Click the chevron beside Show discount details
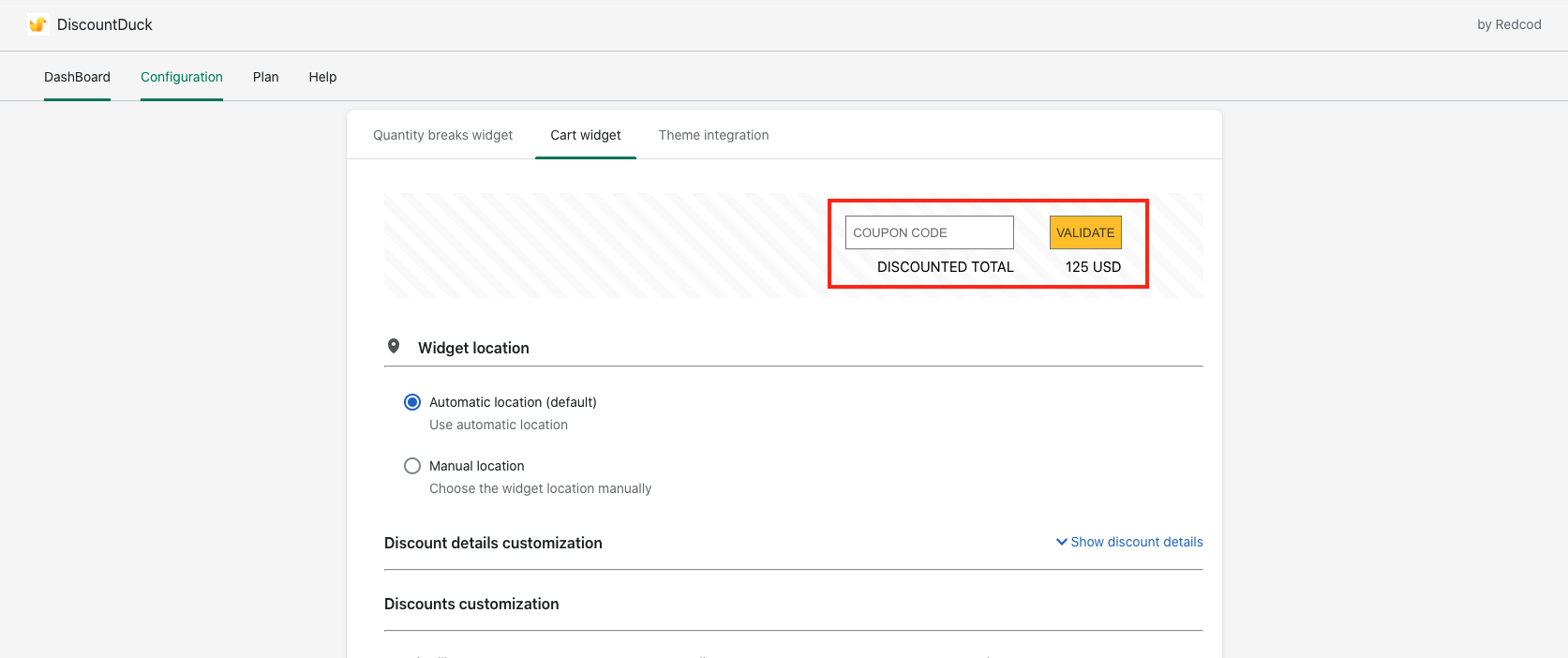1568x658 pixels. [x=1061, y=542]
